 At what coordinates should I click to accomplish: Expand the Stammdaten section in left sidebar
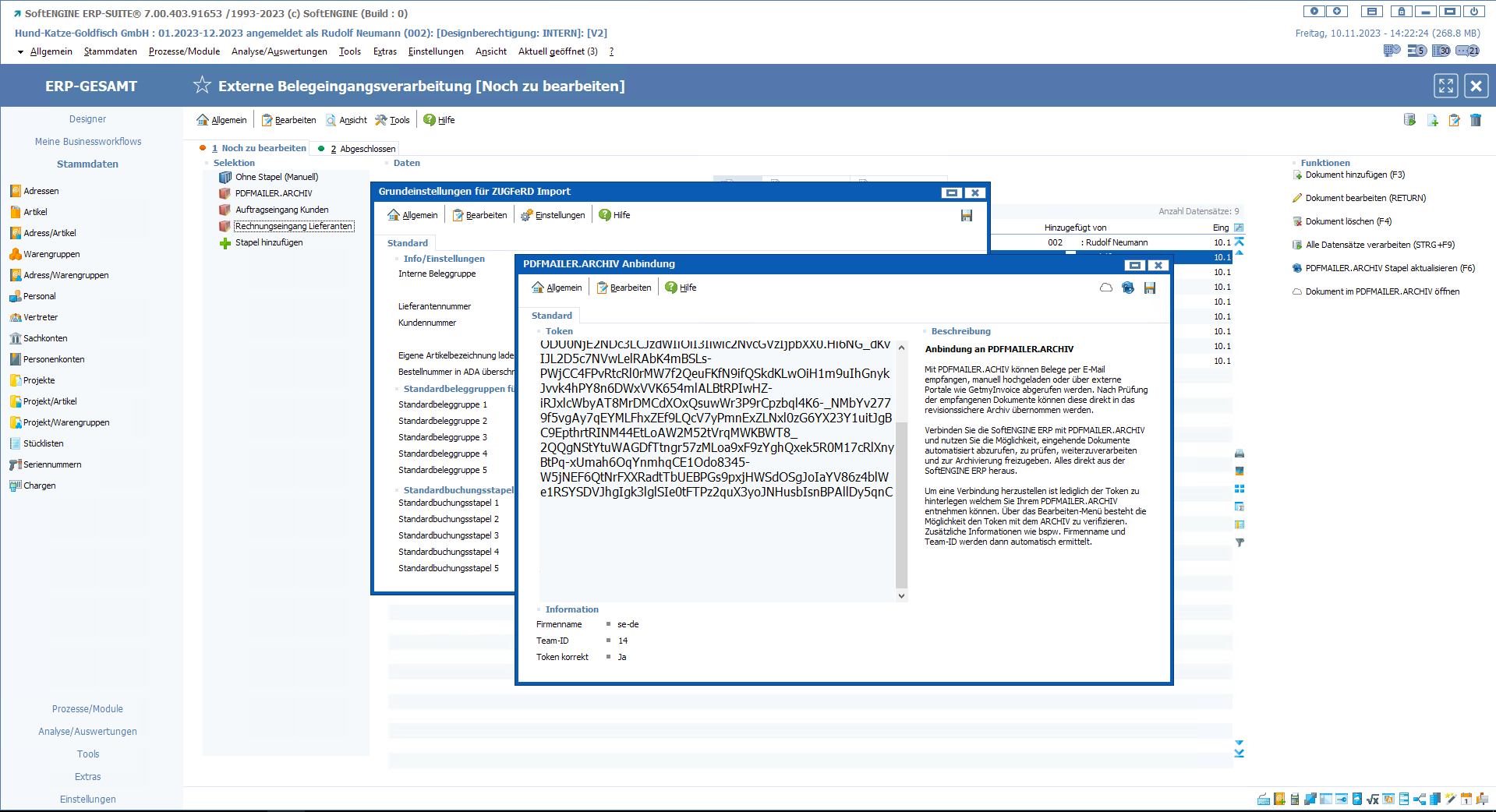[x=87, y=164]
